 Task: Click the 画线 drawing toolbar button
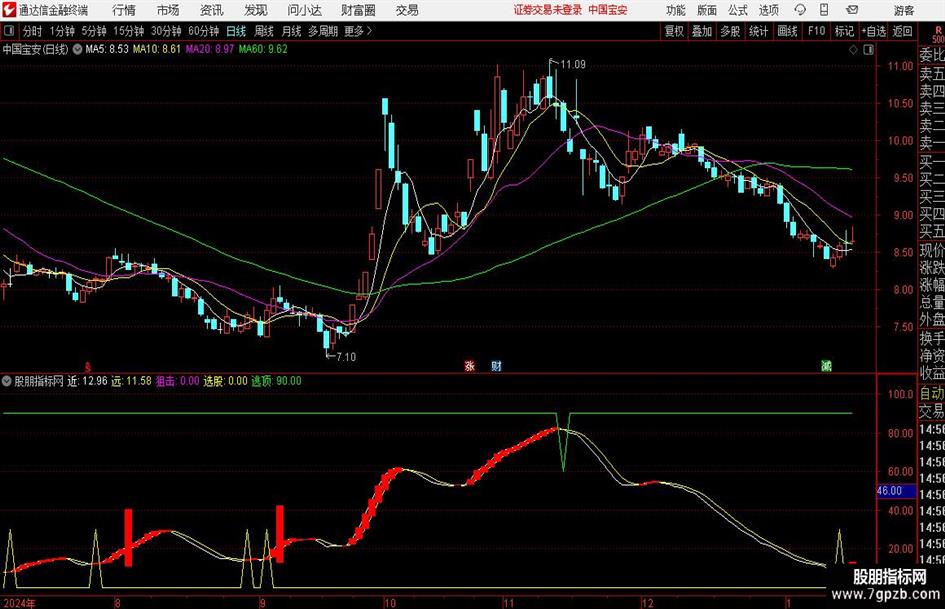[787, 31]
